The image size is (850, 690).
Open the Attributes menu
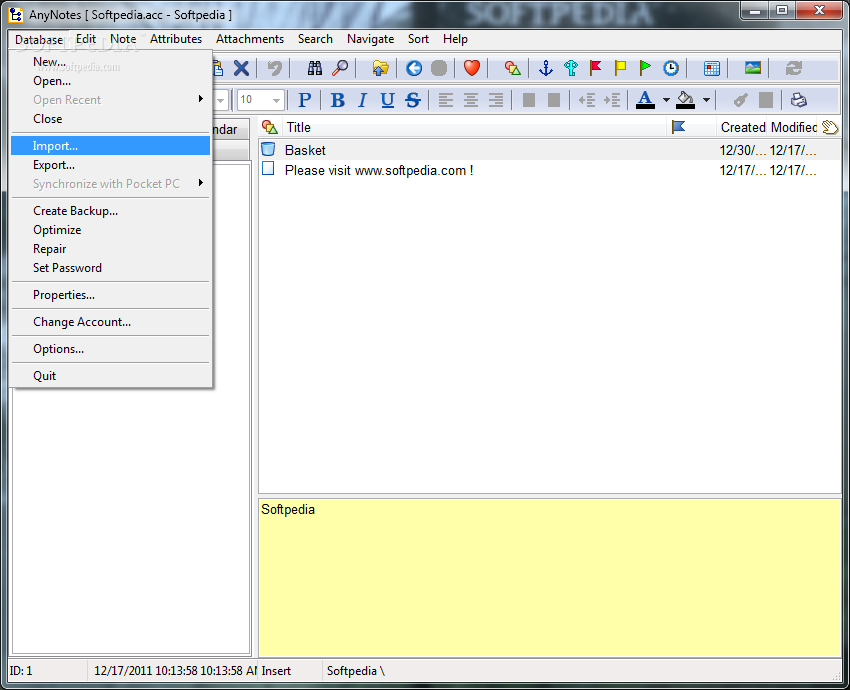tap(176, 39)
